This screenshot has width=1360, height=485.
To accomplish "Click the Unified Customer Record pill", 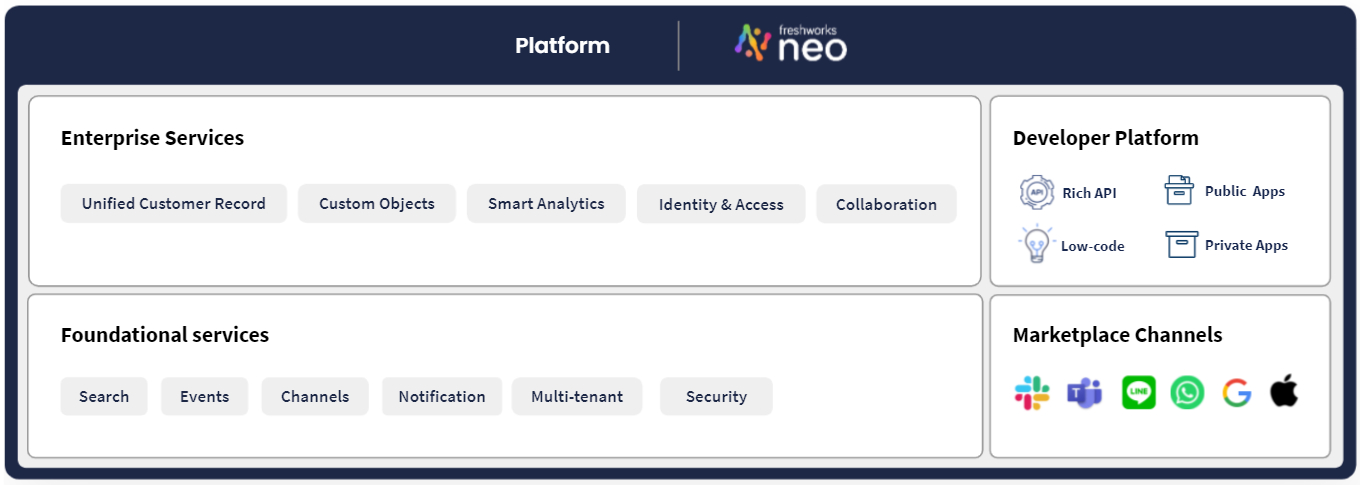I will [174, 204].
